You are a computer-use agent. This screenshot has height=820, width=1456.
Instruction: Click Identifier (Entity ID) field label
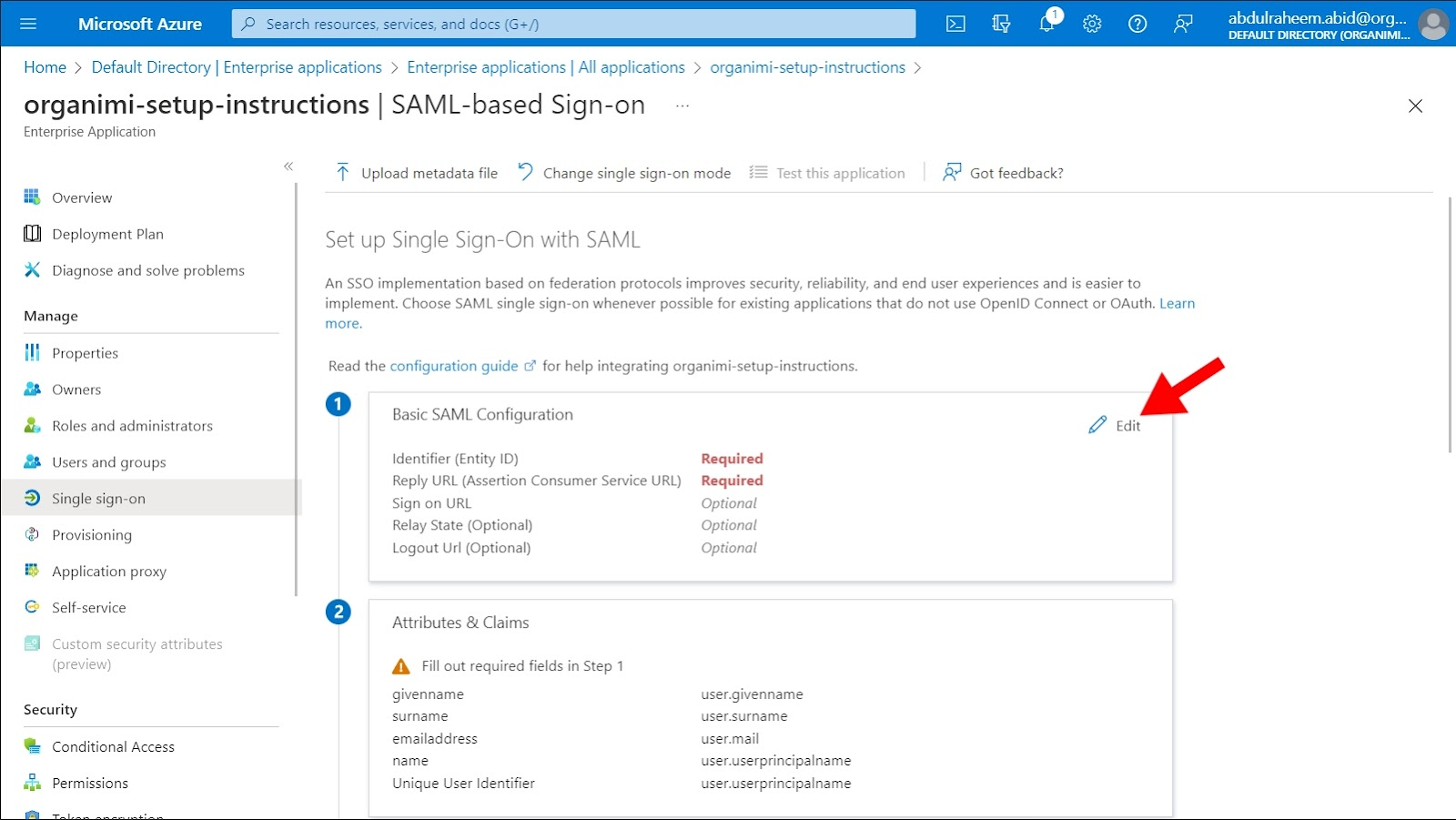(455, 459)
